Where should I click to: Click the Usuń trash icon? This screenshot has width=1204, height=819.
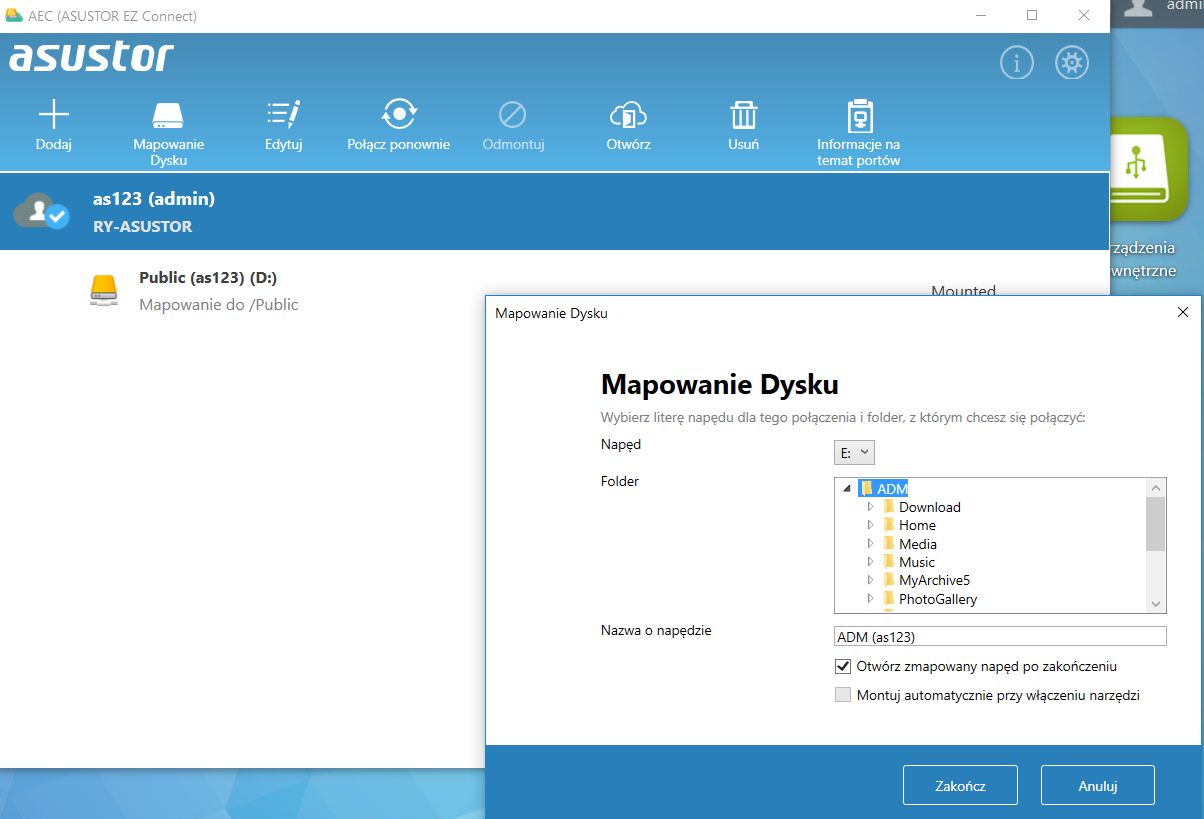coord(743,114)
